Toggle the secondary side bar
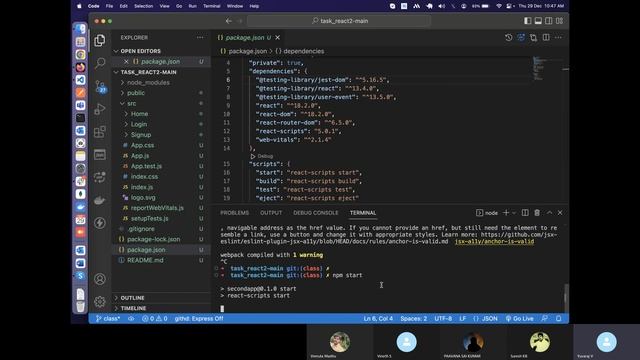The width and height of the screenshot is (640, 360). [549, 21]
